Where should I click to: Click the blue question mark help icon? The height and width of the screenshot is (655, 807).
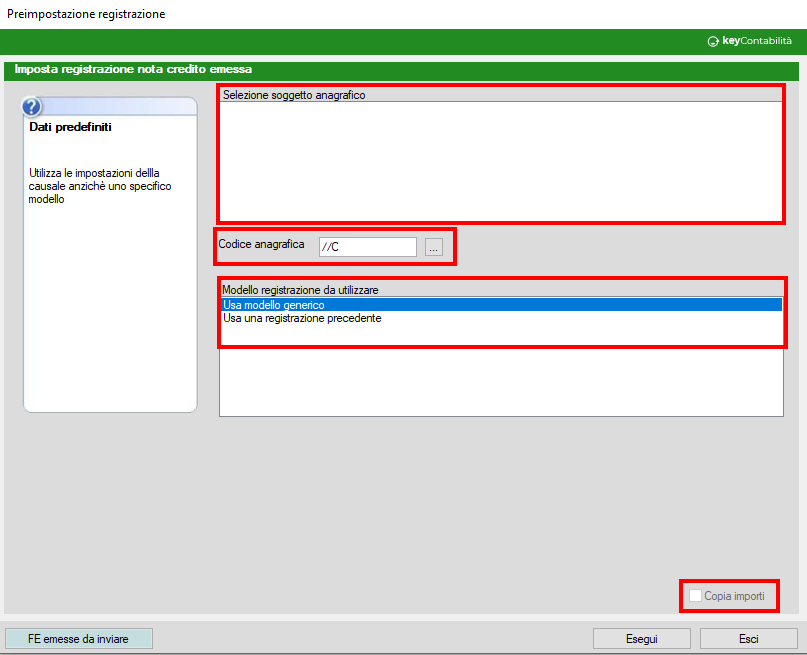[31, 107]
